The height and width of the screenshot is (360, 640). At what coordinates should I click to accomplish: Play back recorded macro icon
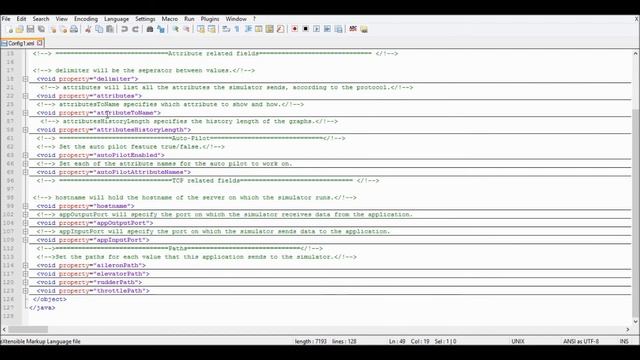coord(316,29)
